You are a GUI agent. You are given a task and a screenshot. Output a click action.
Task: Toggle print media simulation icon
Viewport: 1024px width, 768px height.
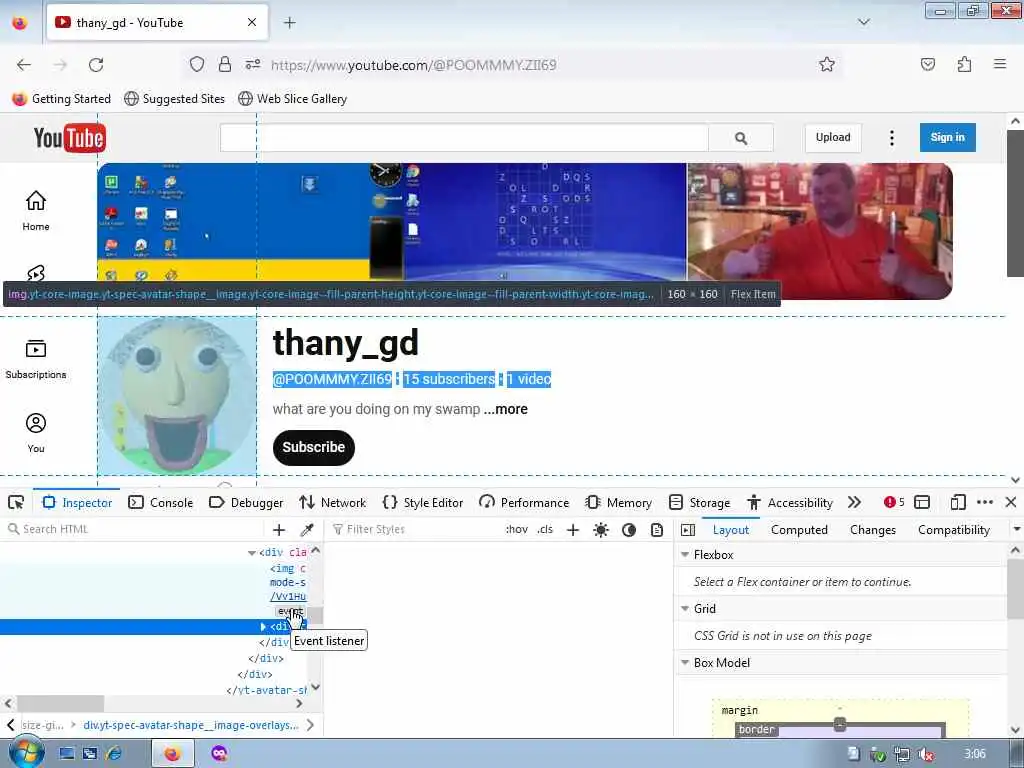point(657,530)
